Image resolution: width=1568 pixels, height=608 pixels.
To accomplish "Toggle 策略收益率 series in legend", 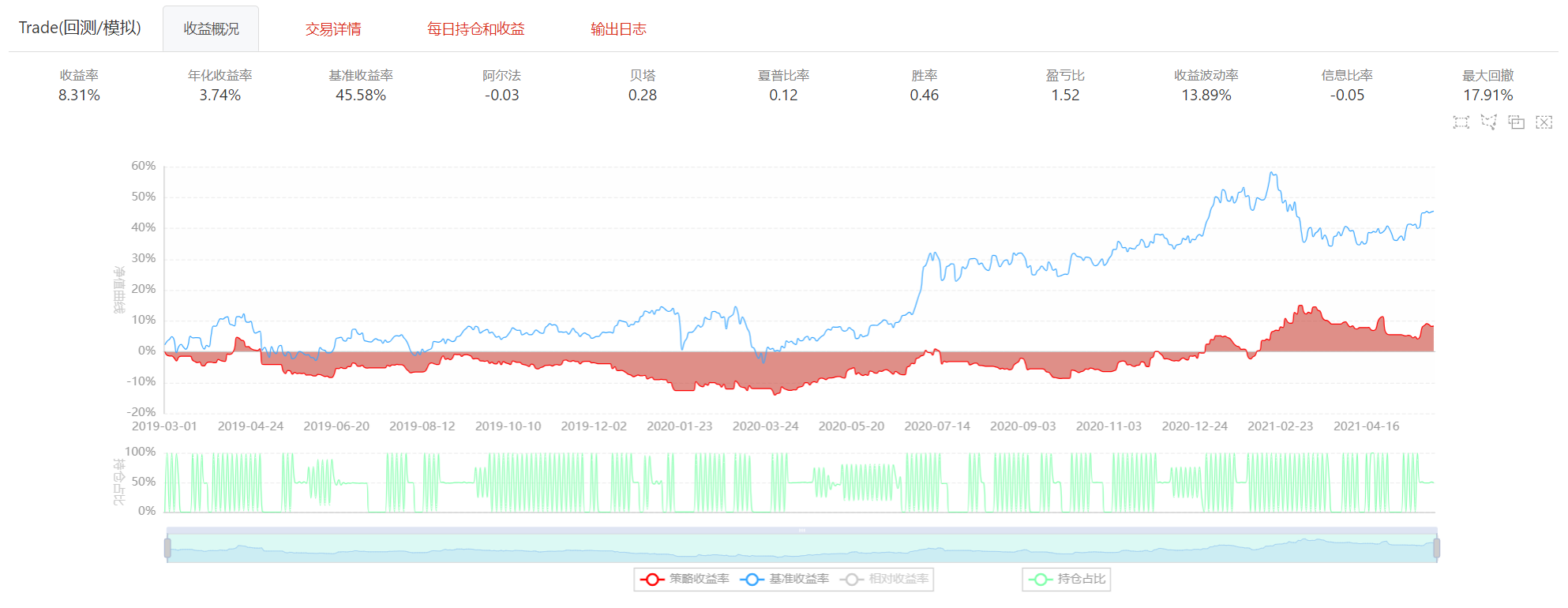I will click(685, 579).
